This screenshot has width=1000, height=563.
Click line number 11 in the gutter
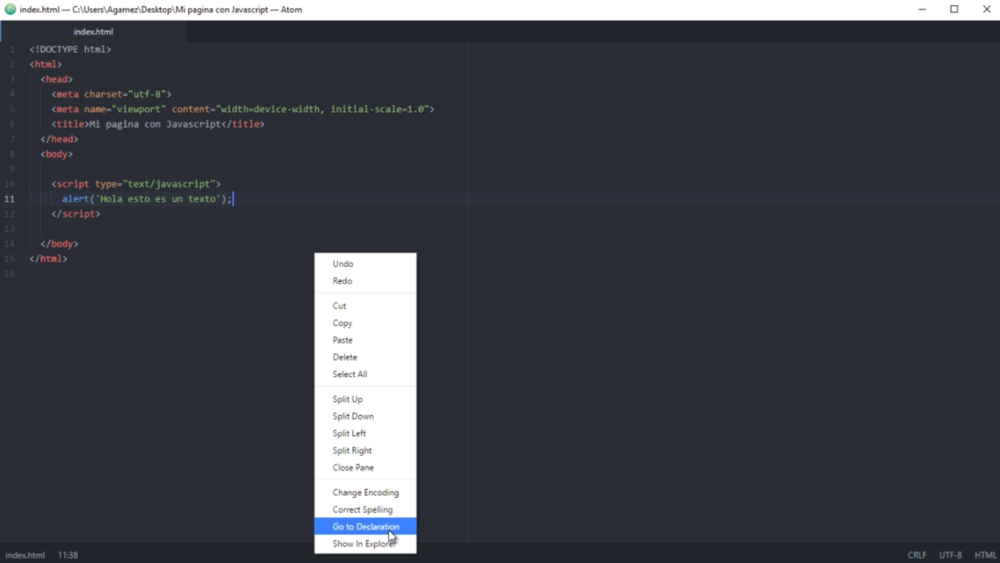click(x=10, y=199)
